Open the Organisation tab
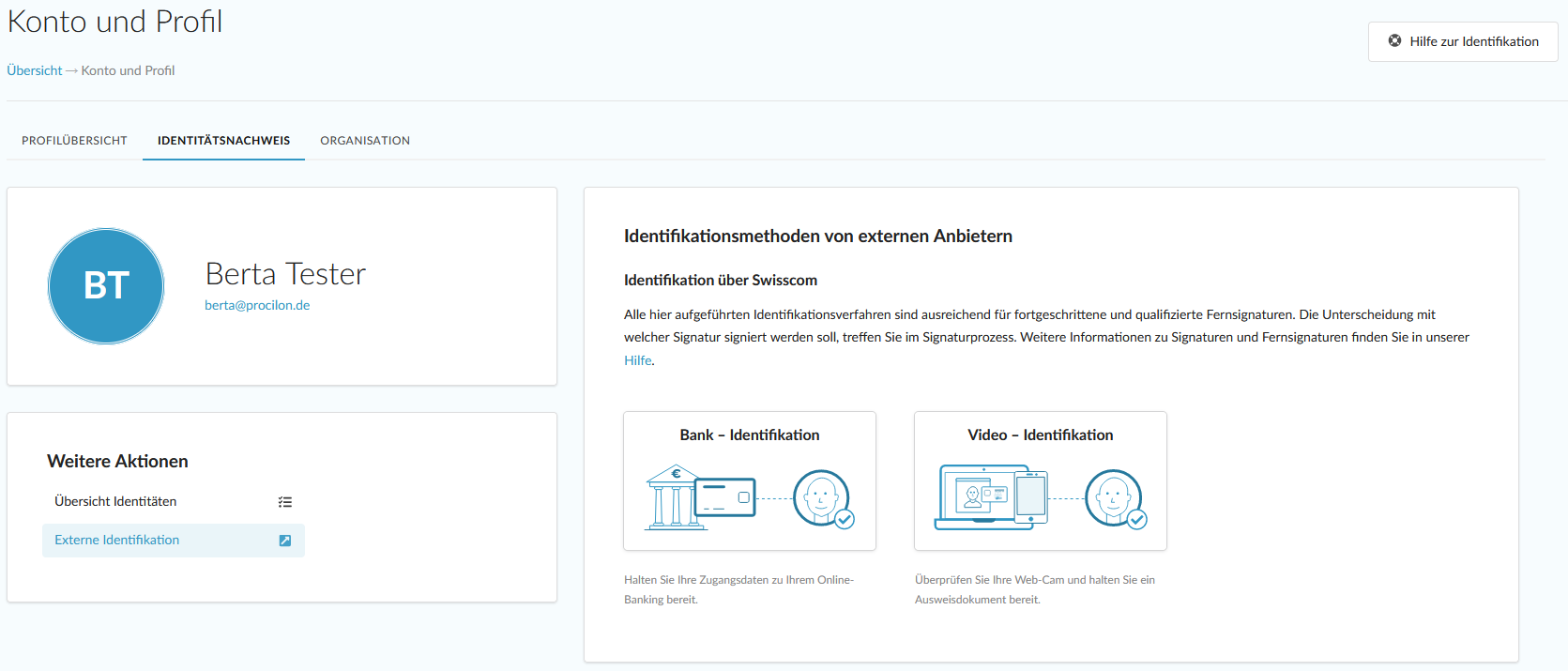 coord(365,141)
